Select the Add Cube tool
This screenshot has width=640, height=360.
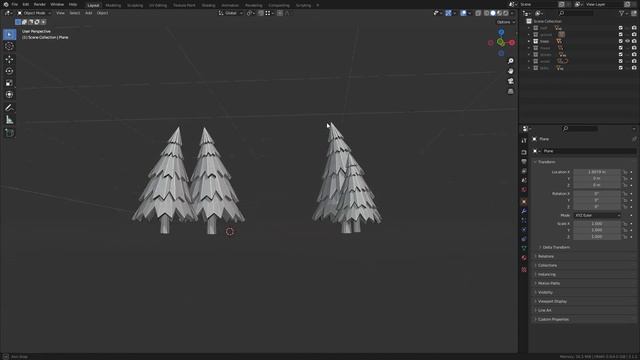point(9,133)
